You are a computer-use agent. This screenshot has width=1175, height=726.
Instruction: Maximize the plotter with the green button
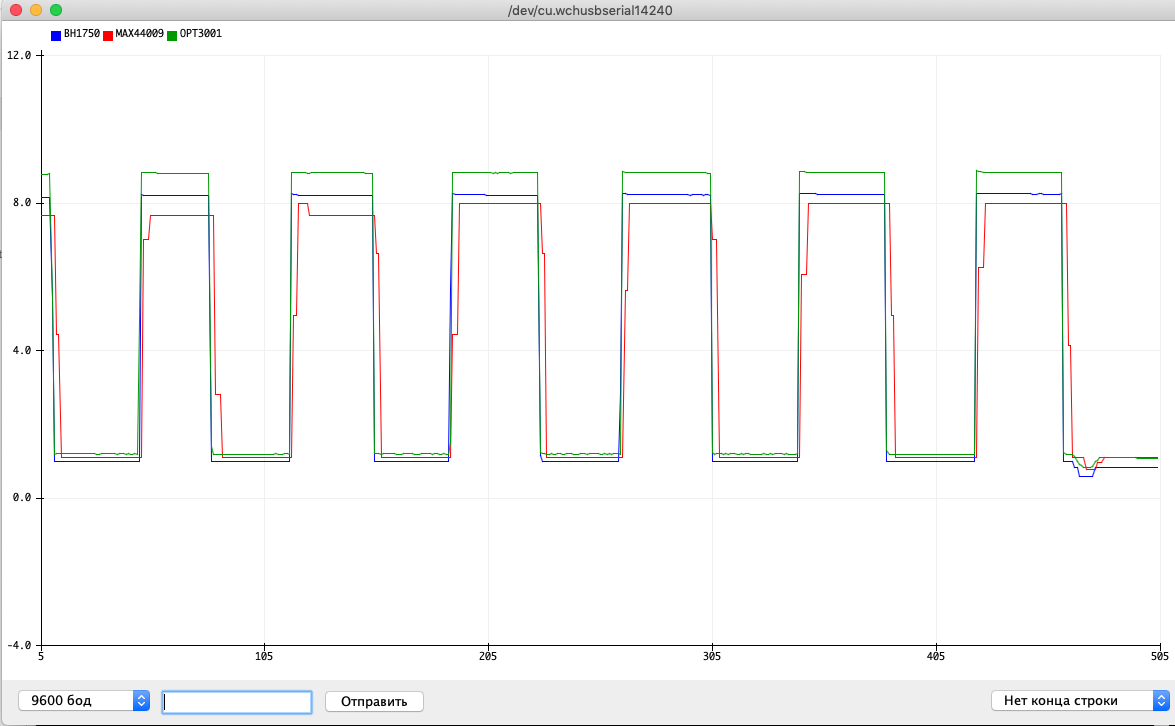pyautogui.click(x=56, y=10)
